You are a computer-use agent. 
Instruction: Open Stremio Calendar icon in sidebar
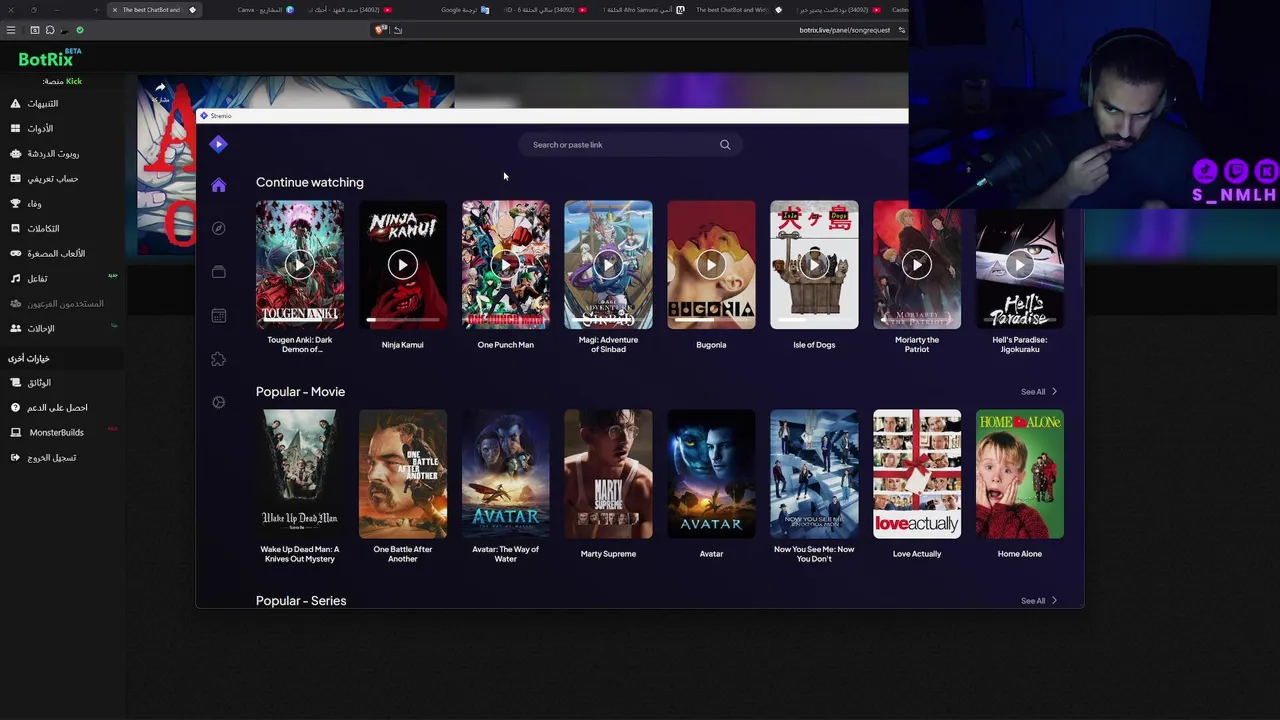coord(218,315)
